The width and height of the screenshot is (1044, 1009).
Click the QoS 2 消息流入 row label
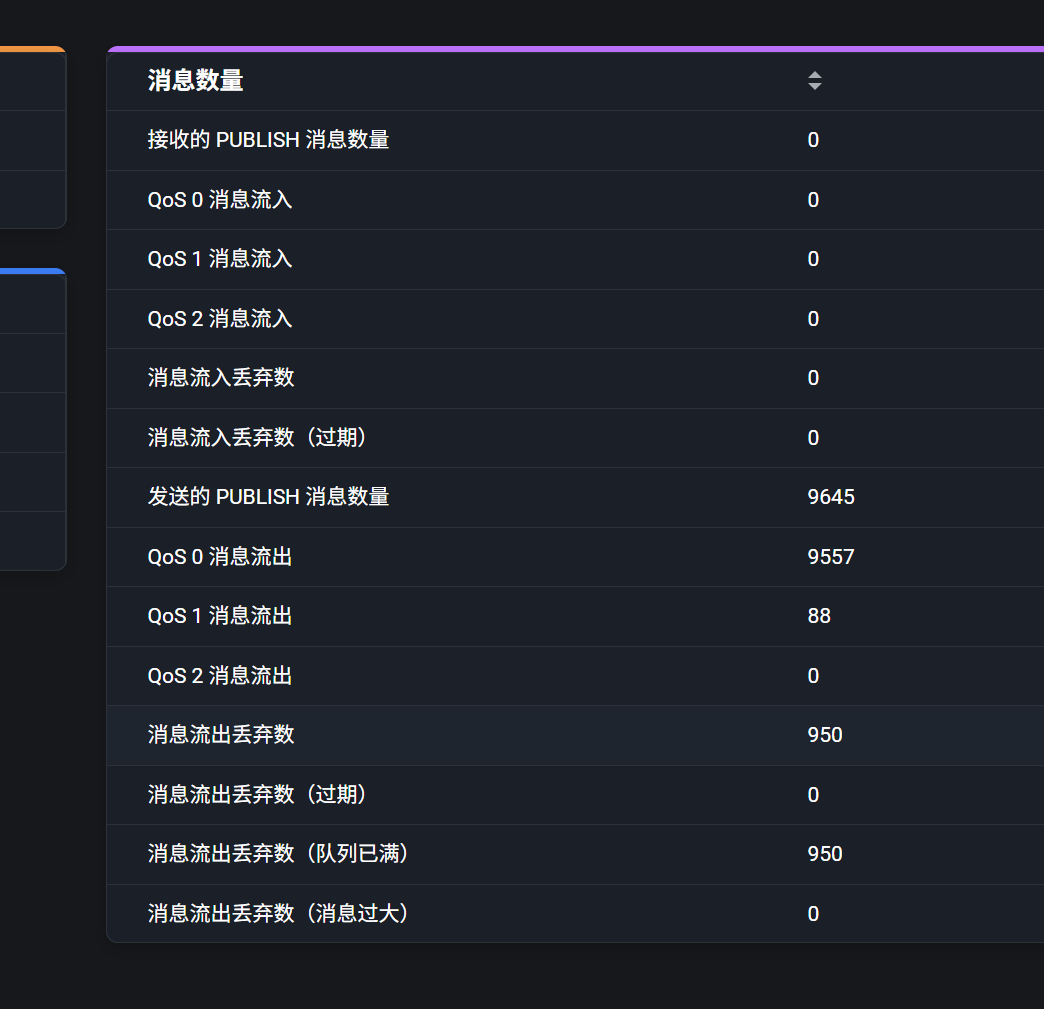(x=220, y=319)
